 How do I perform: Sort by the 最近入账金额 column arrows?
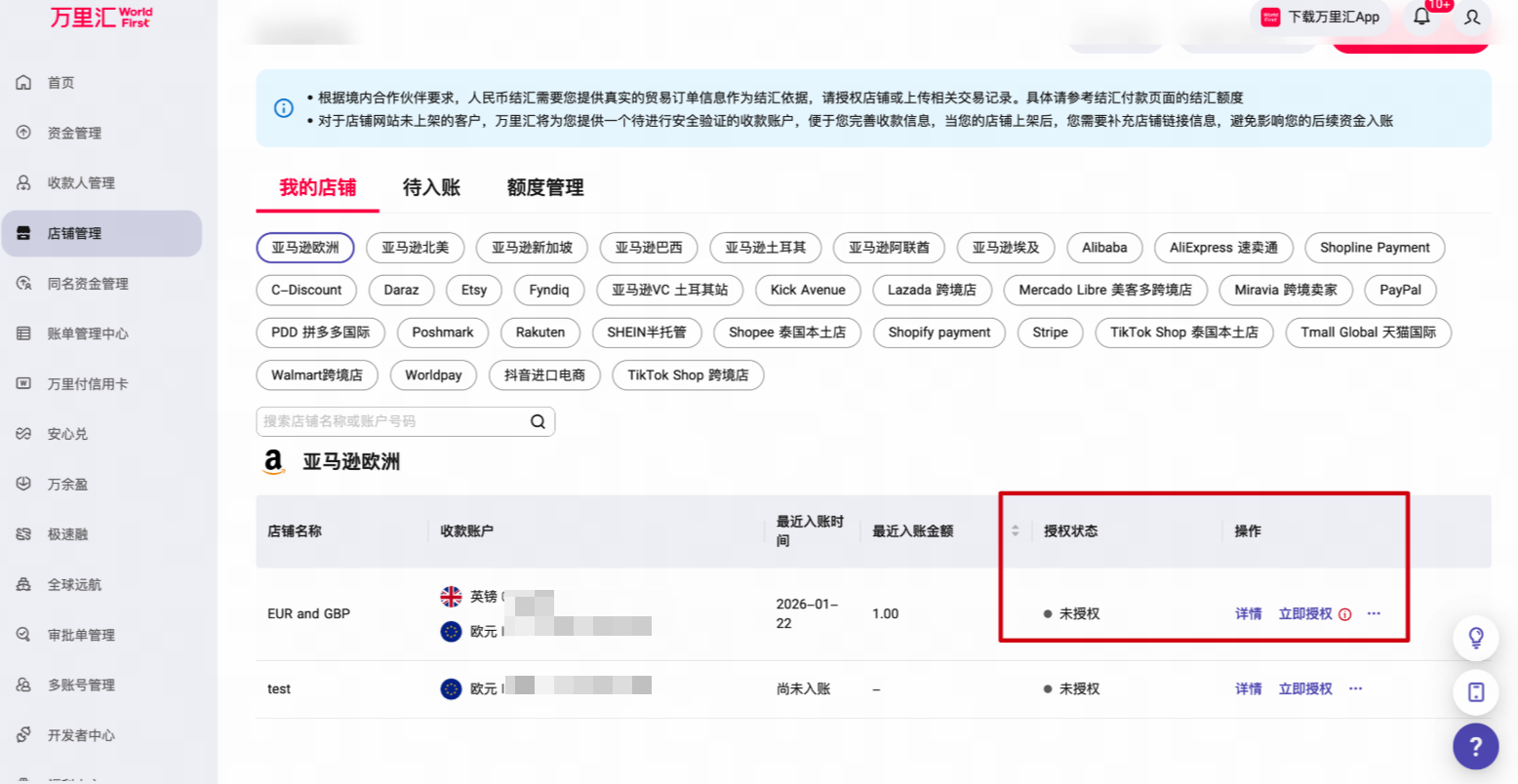pyautogui.click(x=1015, y=530)
